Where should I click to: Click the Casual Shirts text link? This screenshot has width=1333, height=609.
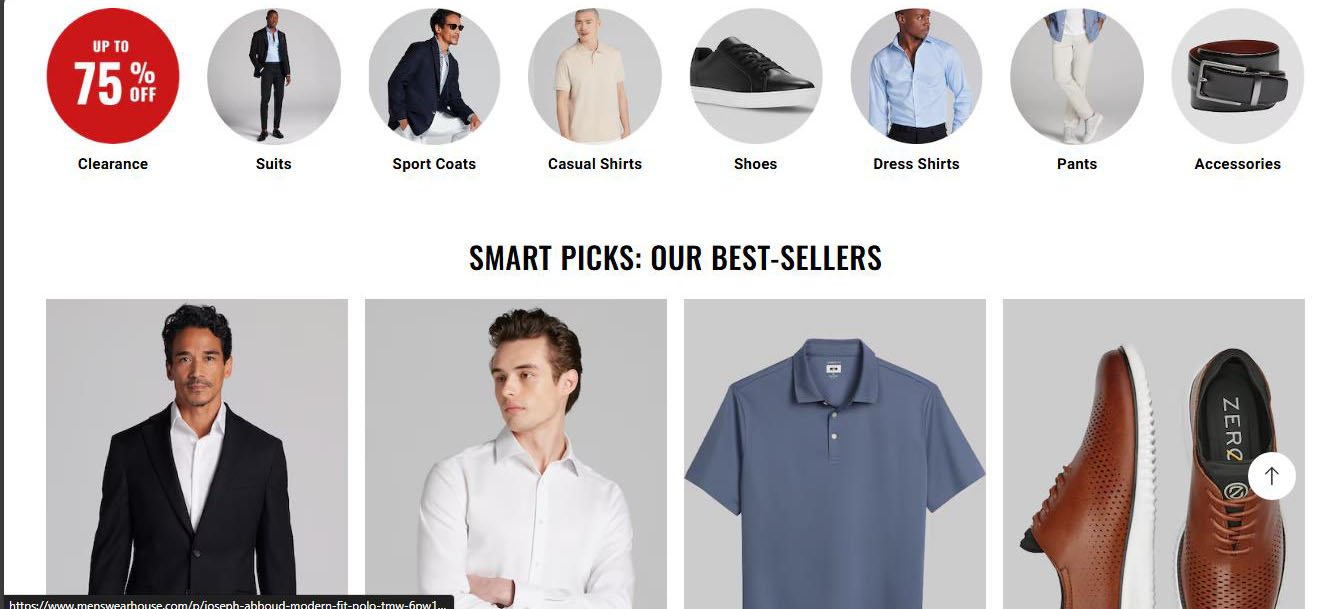click(595, 164)
